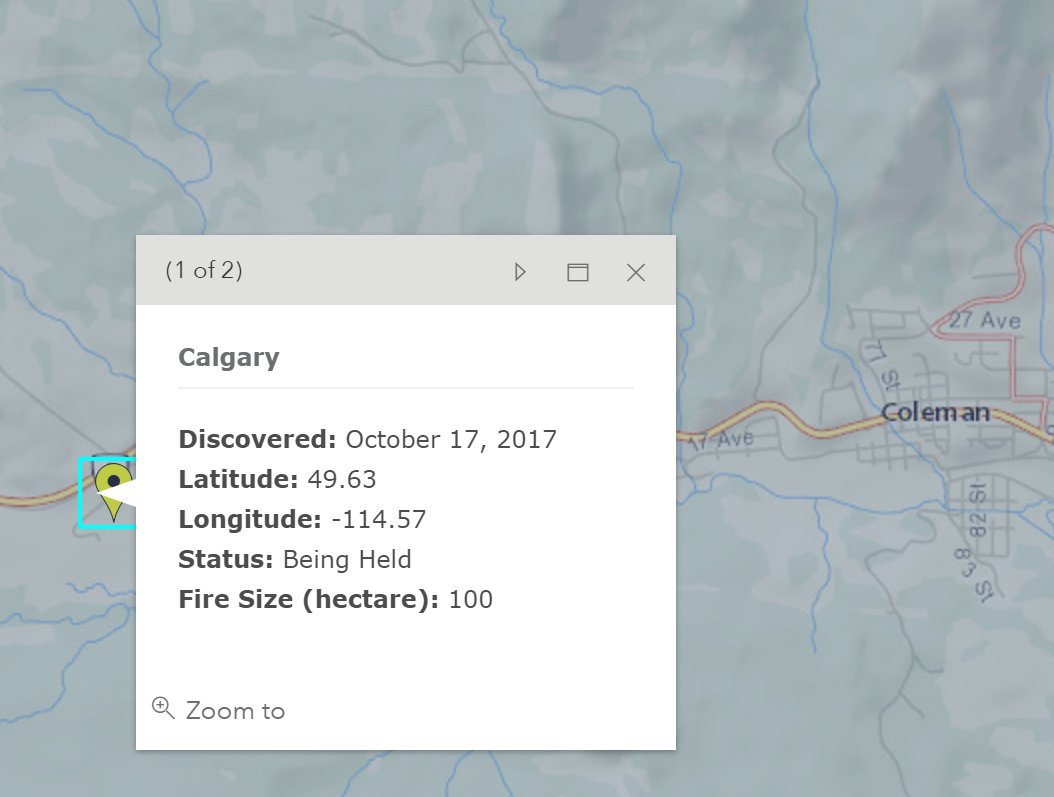Click the next record arrow in popup
Screen dimensions: 1054x797
coord(519,271)
